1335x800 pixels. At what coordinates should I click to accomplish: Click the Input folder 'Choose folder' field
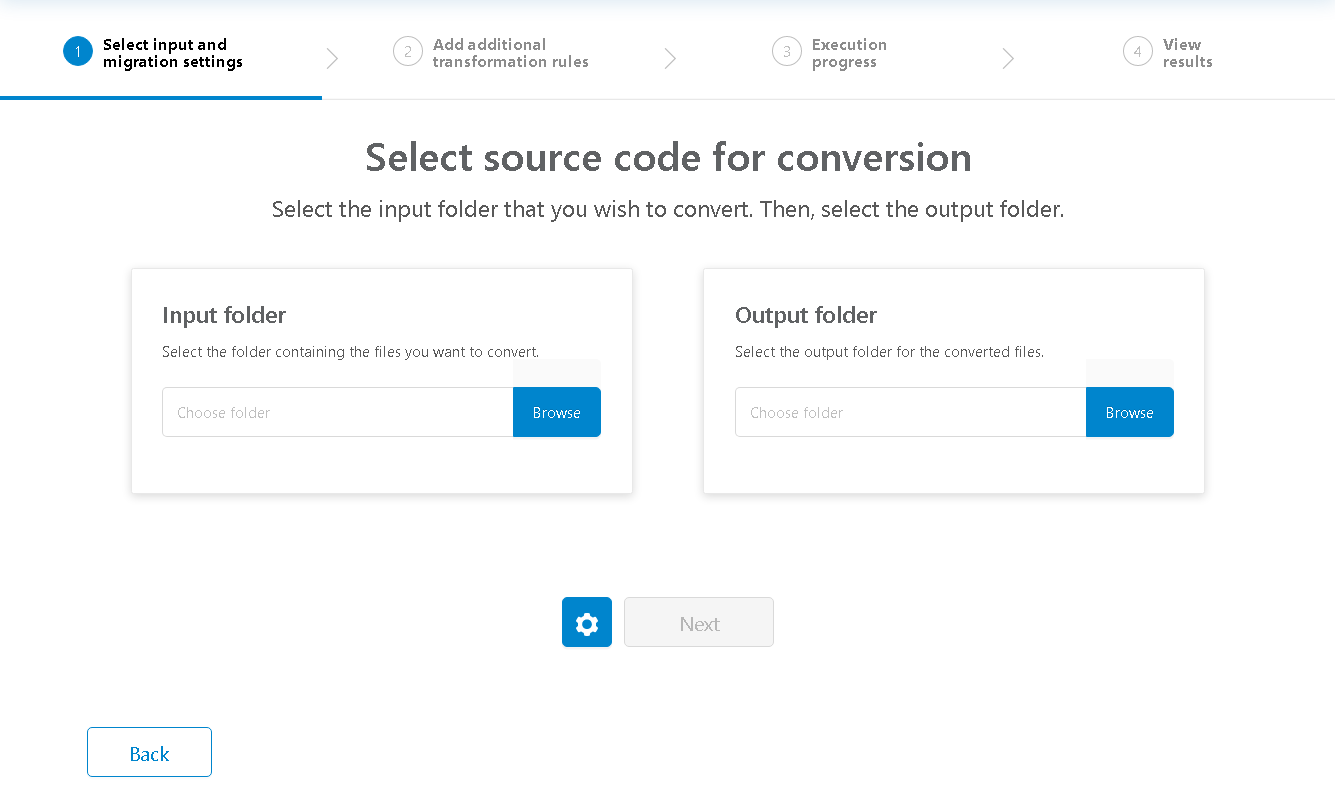[338, 412]
